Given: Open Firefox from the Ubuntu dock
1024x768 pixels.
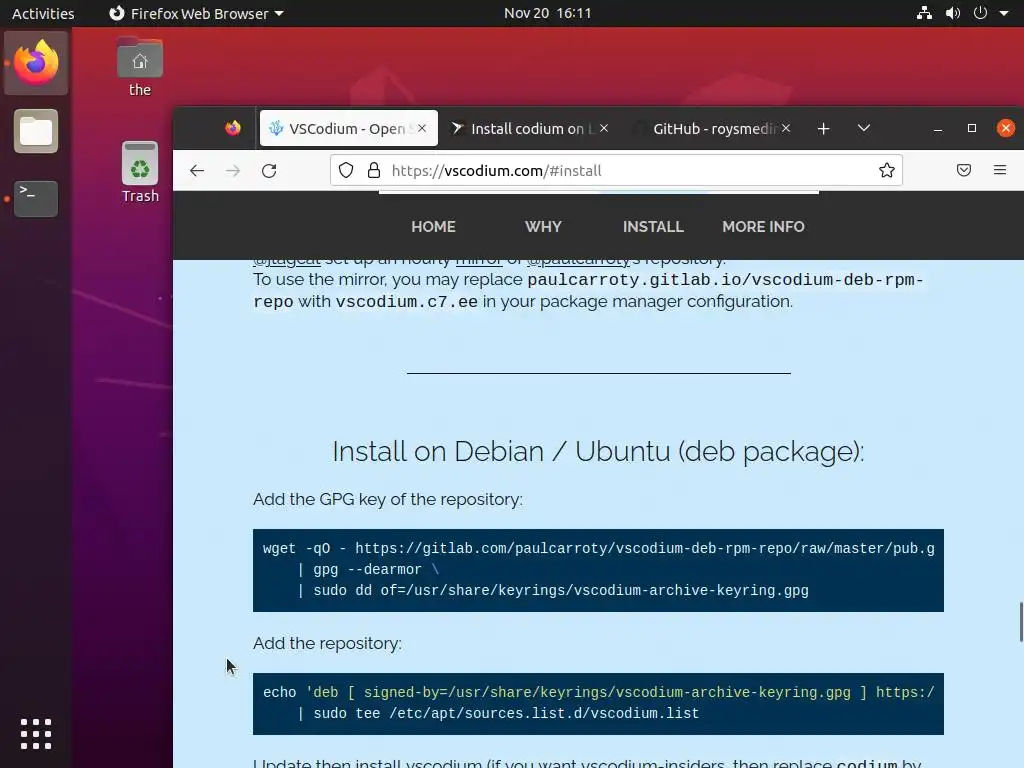Looking at the screenshot, I should pos(36,63).
